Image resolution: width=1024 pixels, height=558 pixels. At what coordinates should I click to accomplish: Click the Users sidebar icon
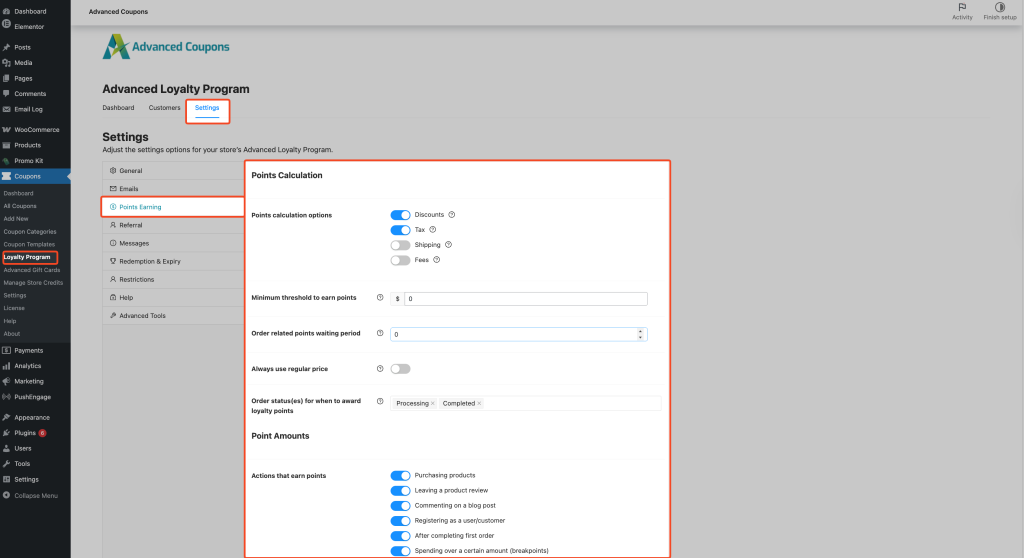(7, 448)
